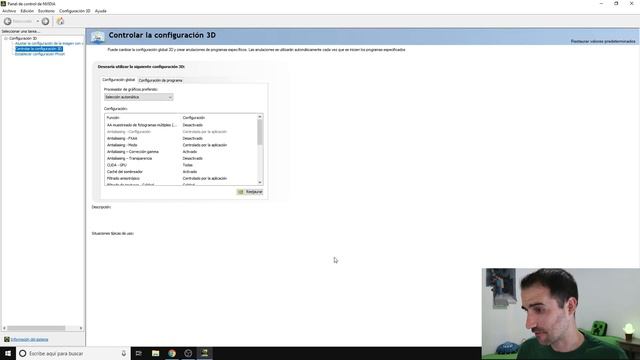The image size is (640, 360).
Task: Select the Ajustar la configuración de la imagen task
Action: tap(49, 43)
